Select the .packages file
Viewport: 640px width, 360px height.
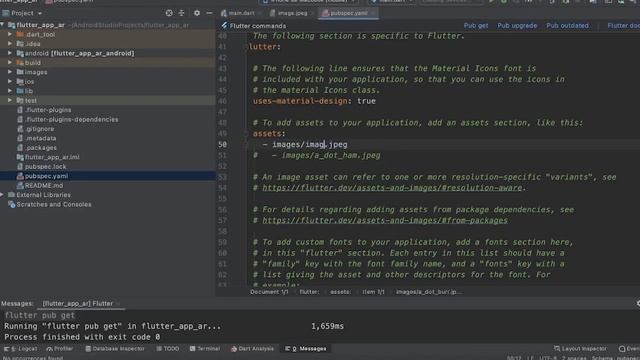41,147
